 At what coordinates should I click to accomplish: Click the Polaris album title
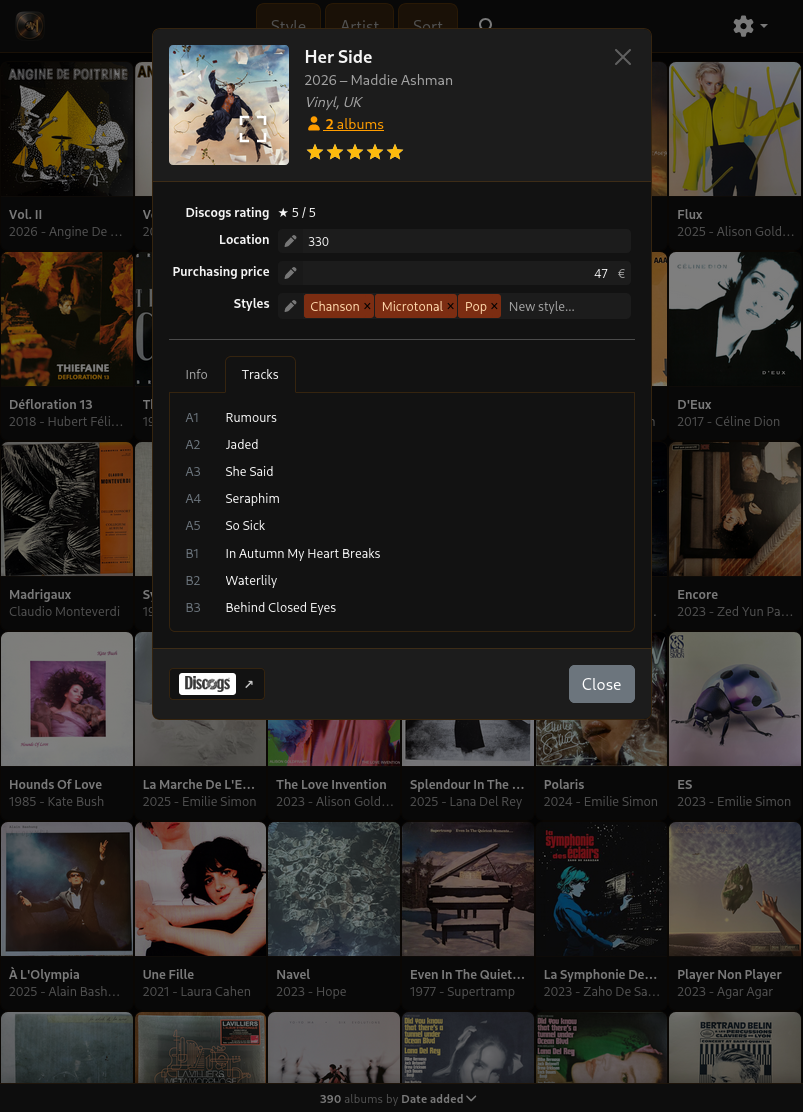point(564,784)
